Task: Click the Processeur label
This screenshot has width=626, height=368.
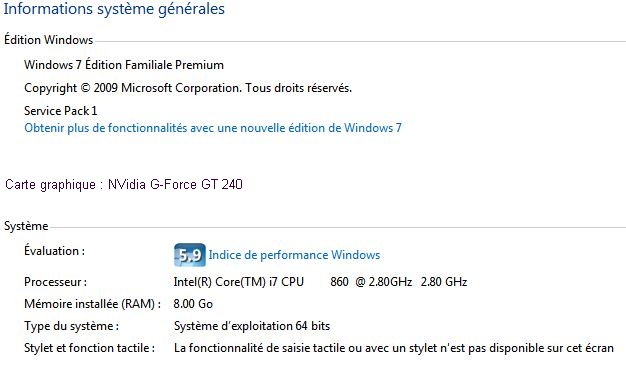Action: 55,282
